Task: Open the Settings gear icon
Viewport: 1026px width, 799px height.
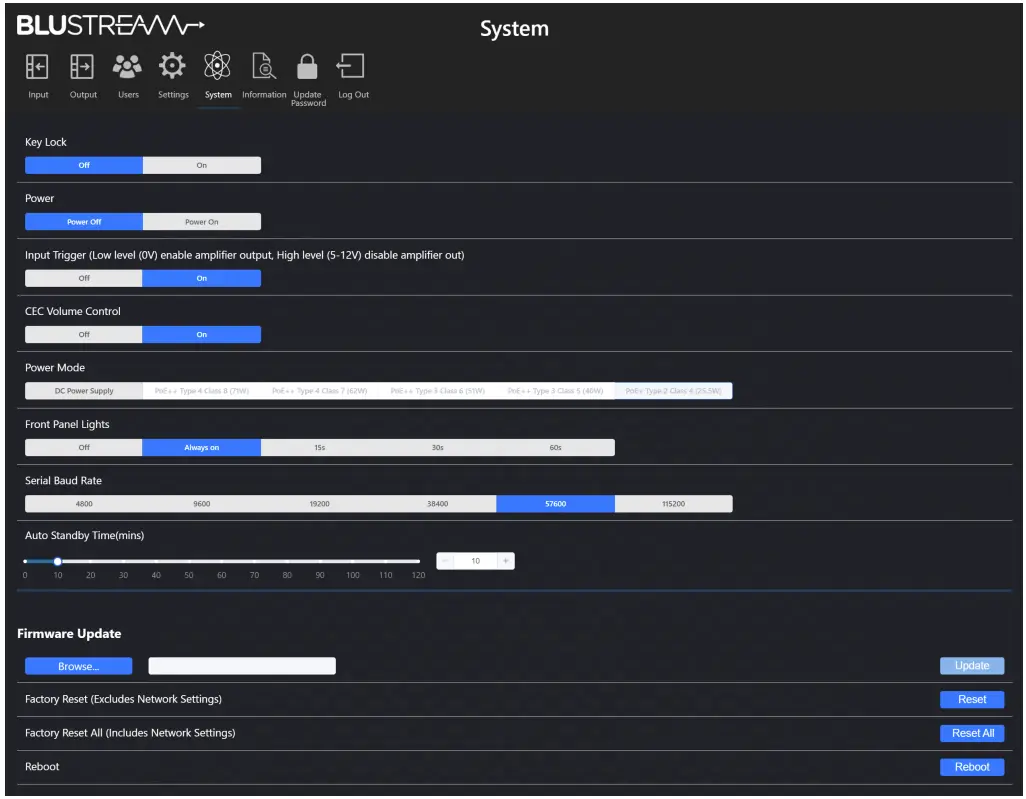Action: coord(172,66)
